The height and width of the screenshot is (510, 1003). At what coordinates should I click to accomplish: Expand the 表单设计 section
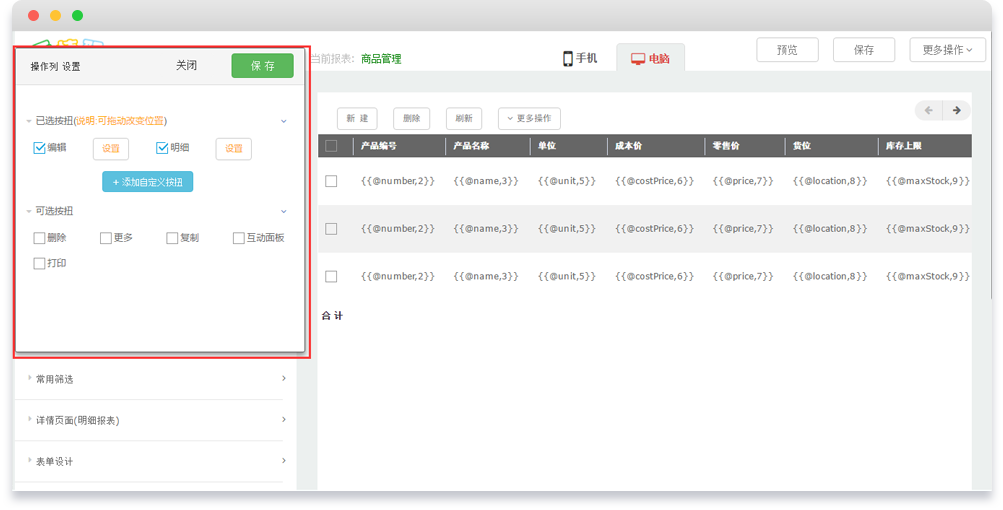click(x=155, y=461)
